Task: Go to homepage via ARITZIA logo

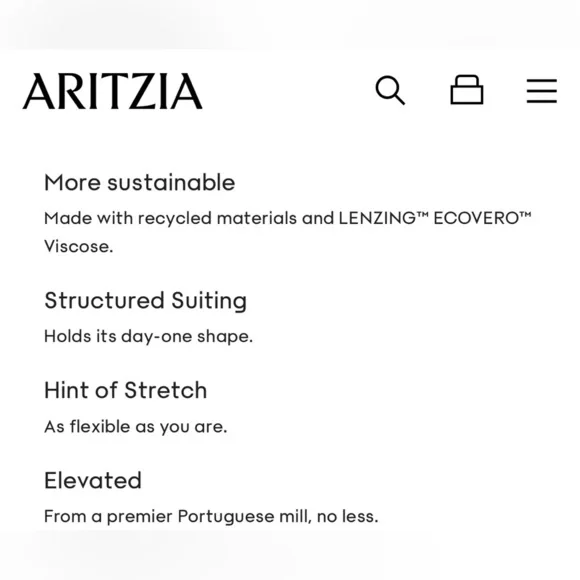Action: (x=112, y=91)
